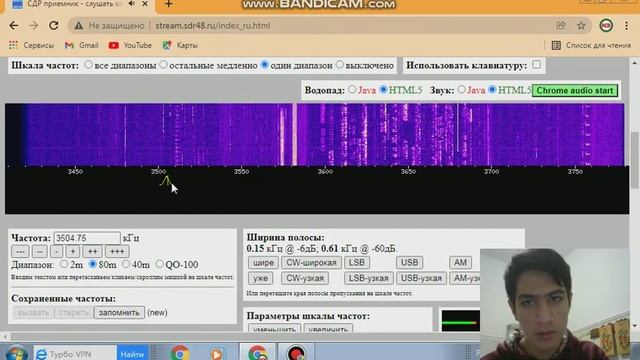Viewport: 640px width, 360px height.
Task: Open Gmail bookmark
Action: 82,45
